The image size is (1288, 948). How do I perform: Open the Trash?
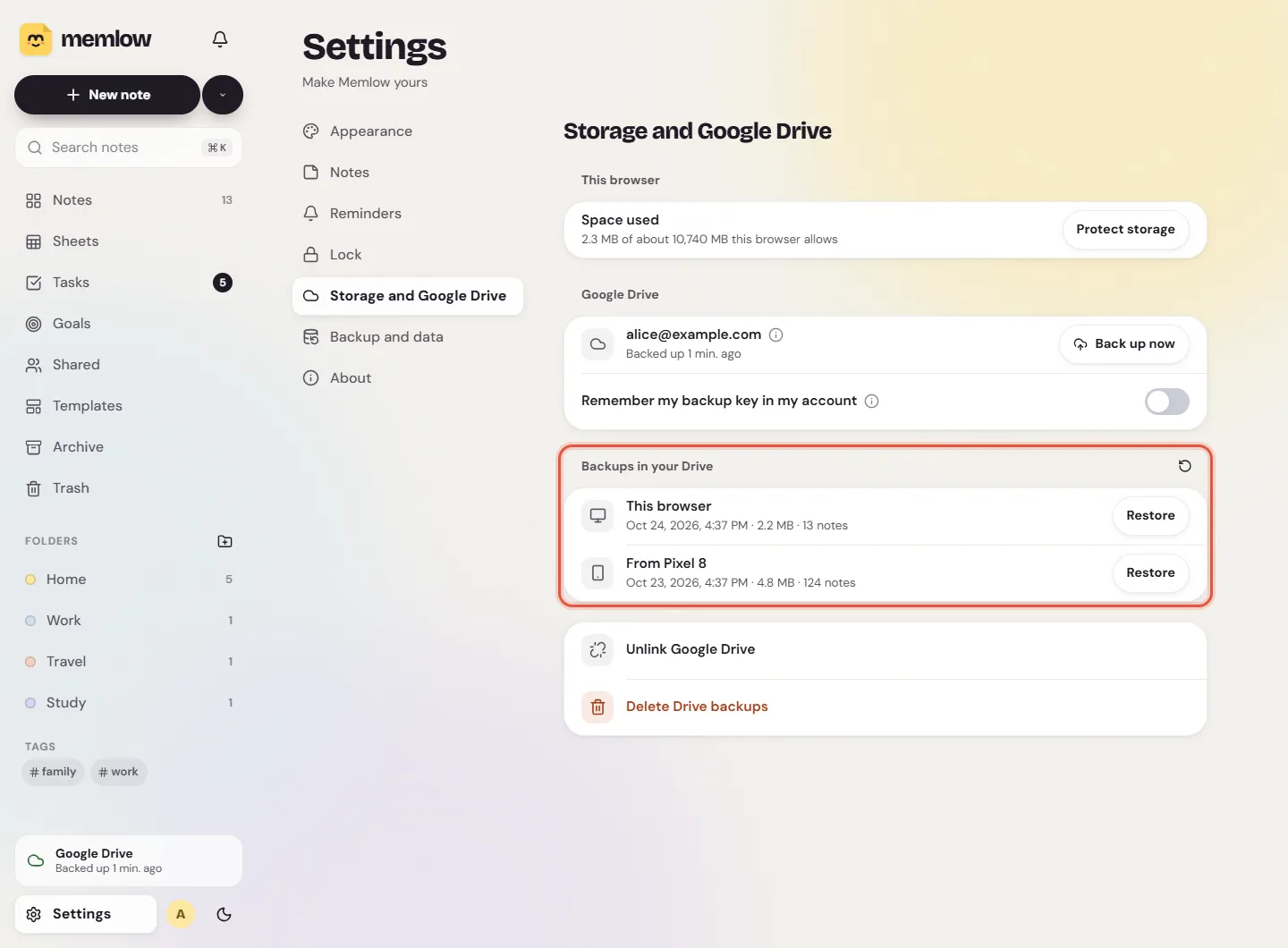click(129, 488)
